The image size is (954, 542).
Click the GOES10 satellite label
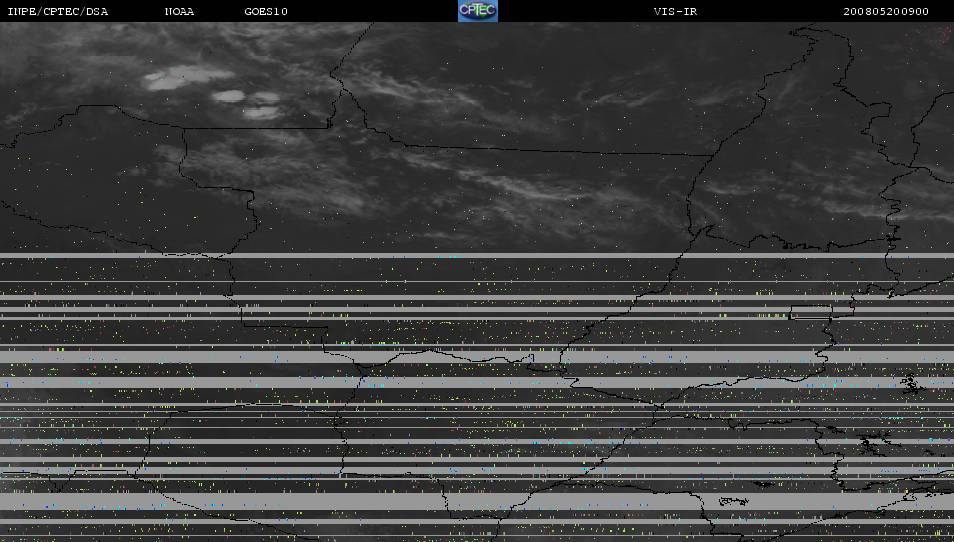point(266,12)
